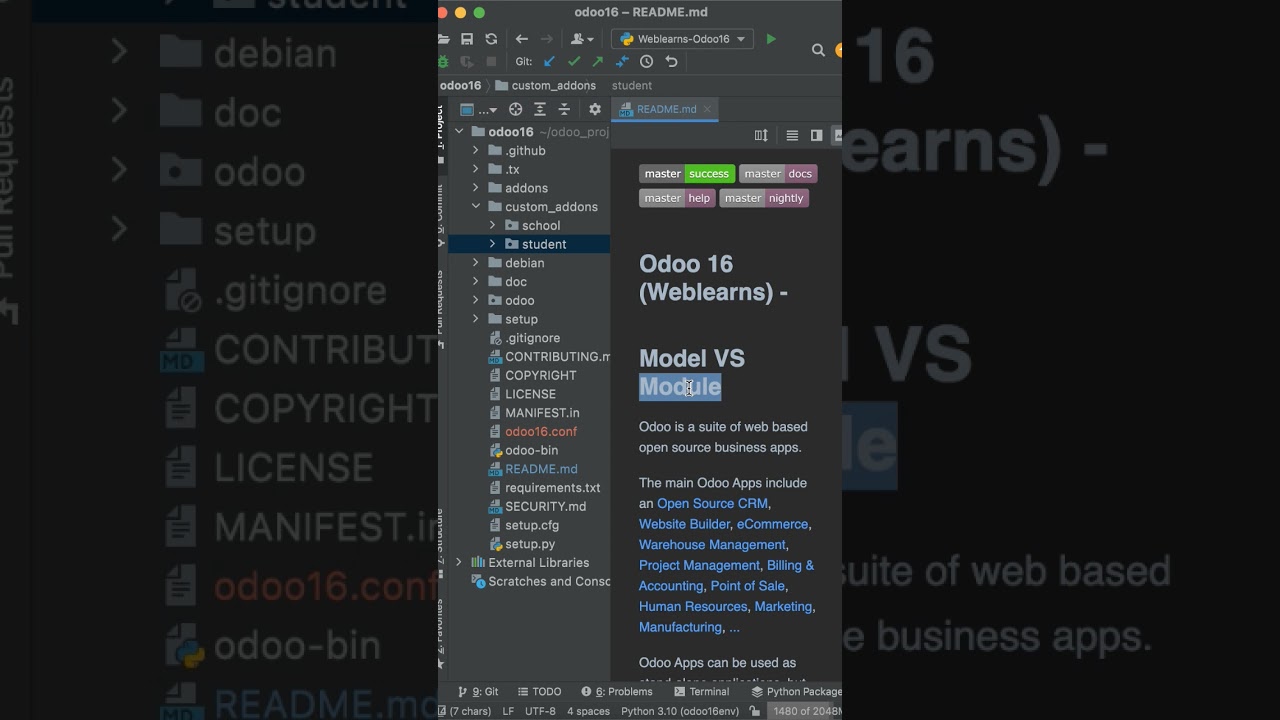Open the Code With Me user dropdown
This screenshot has height=720, width=1280.
click(x=582, y=39)
